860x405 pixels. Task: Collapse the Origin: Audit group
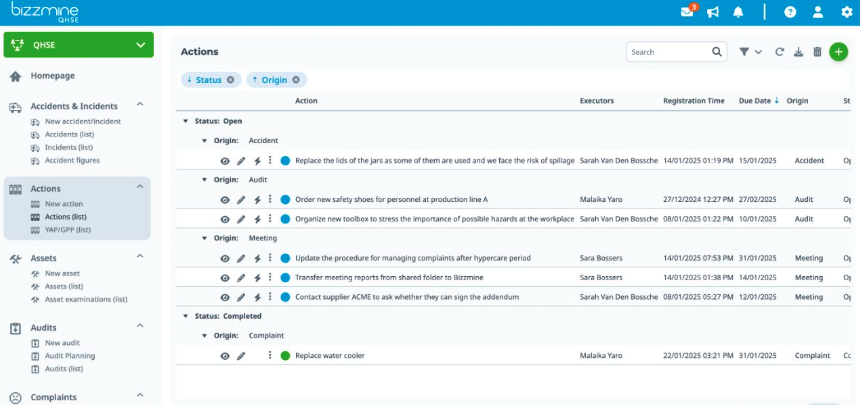click(204, 180)
